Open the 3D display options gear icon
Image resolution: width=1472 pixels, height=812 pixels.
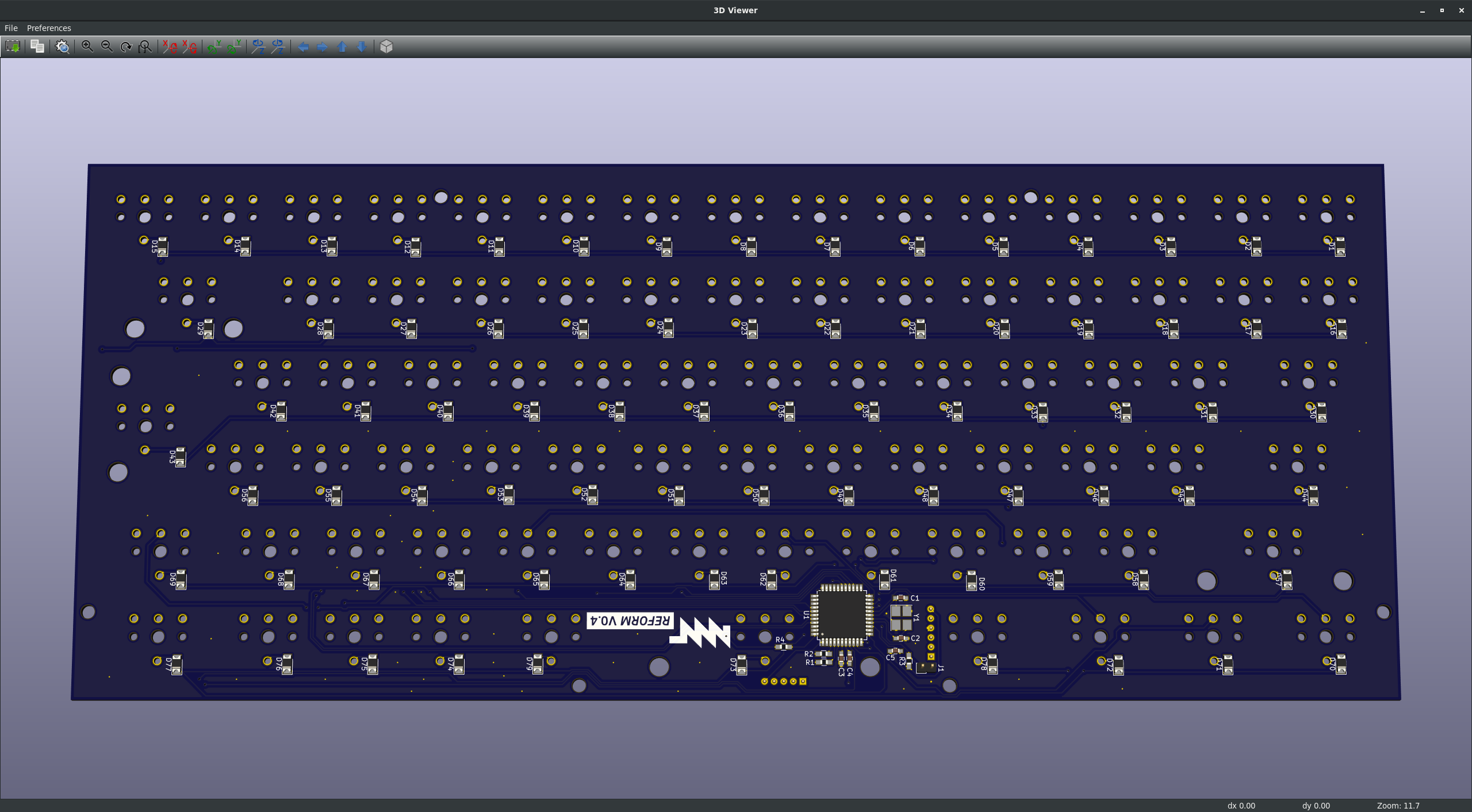(x=62, y=47)
